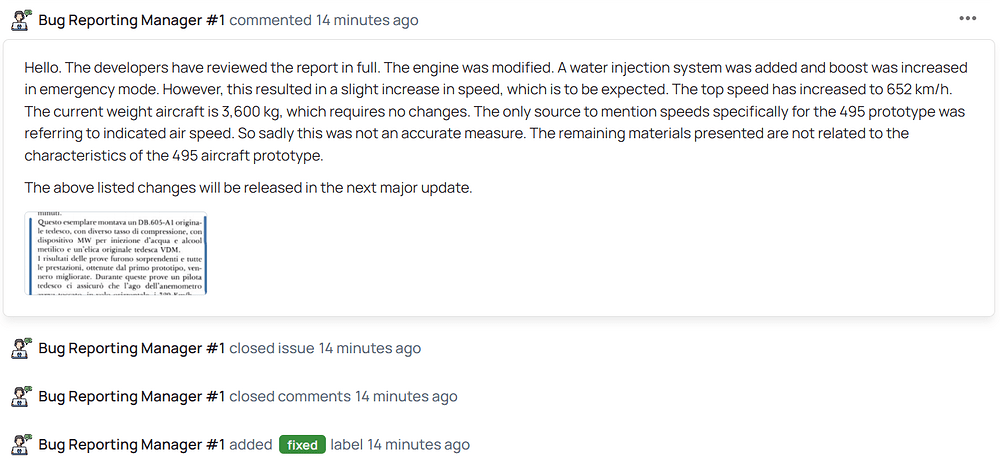Click the timestamp after closed issue
Screen dimensions: 1000x466
click(370, 348)
